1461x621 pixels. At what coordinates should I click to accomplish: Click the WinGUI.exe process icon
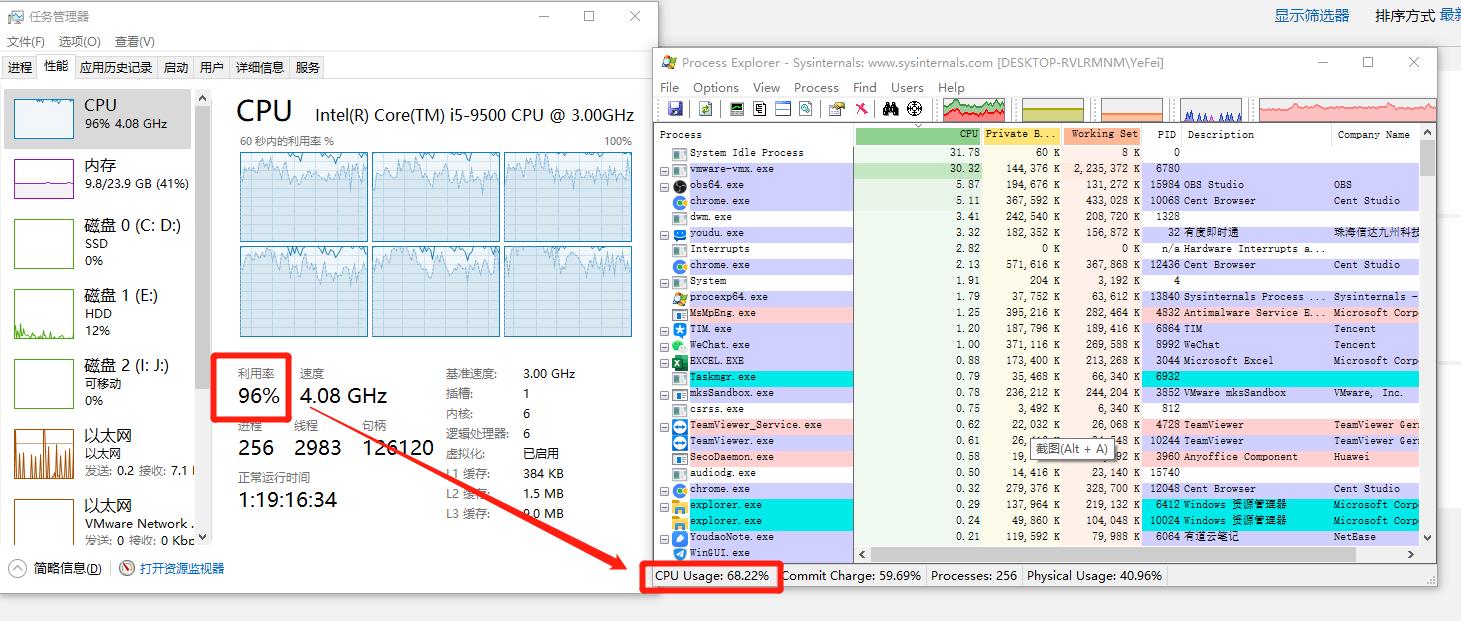pos(680,553)
